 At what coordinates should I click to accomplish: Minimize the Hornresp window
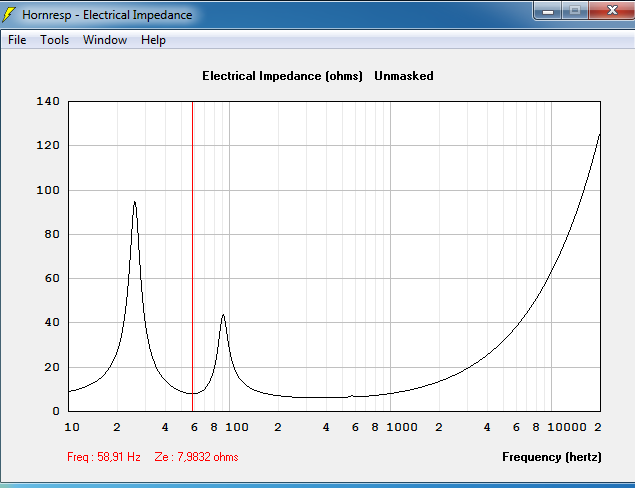[x=548, y=11]
